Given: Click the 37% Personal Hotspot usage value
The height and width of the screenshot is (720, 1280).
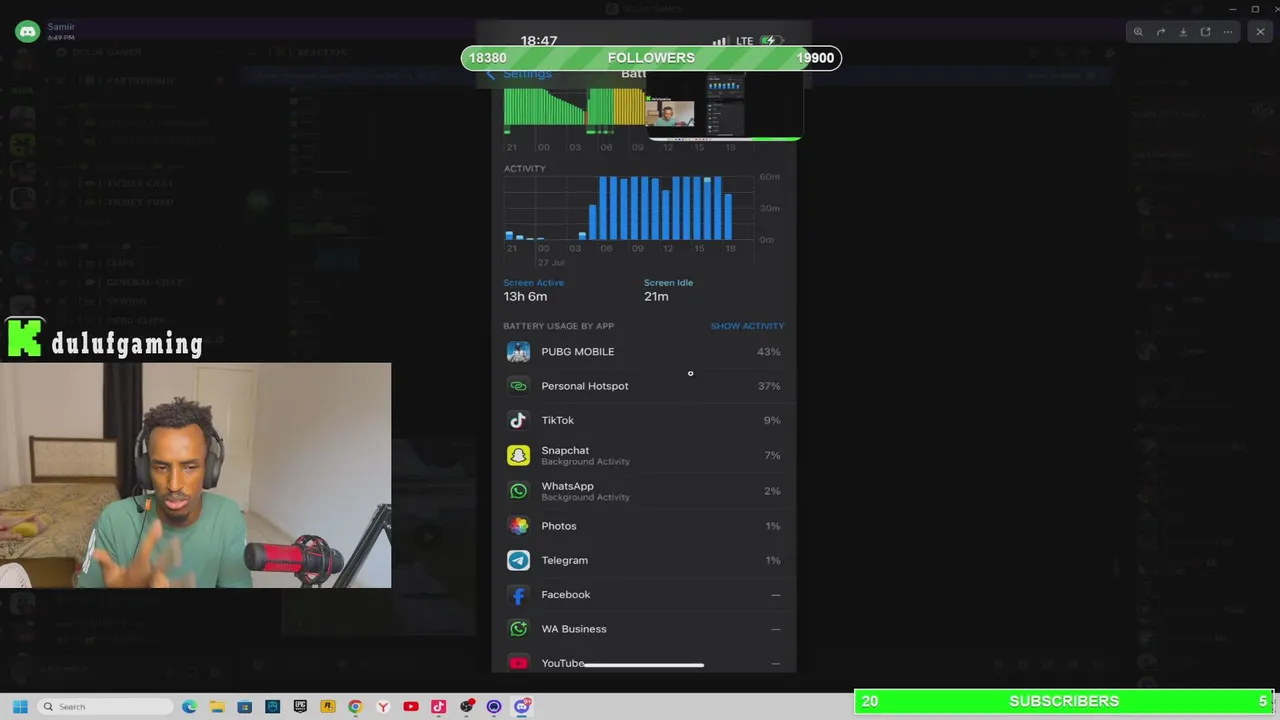Looking at the screenshot, I should (768, 386).
